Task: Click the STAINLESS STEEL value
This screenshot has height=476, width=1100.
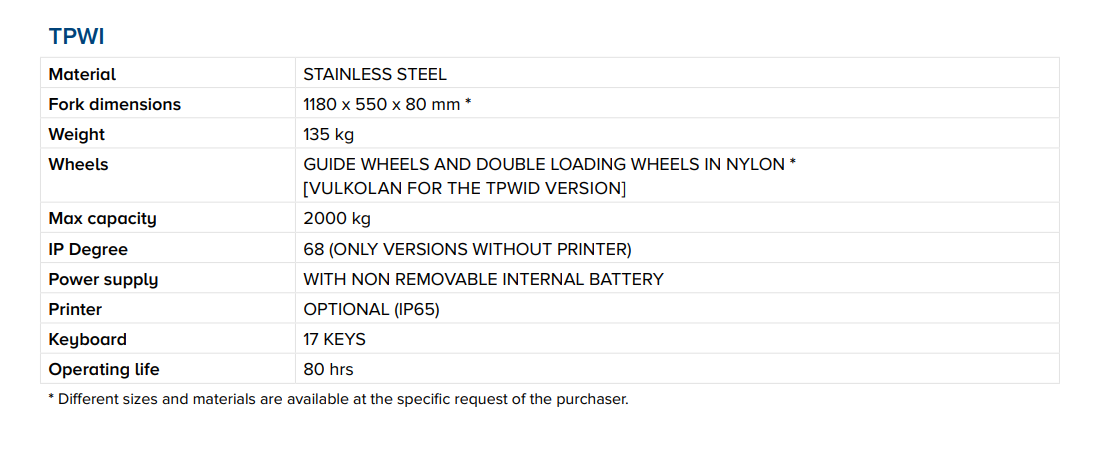Action: (375, 74)
